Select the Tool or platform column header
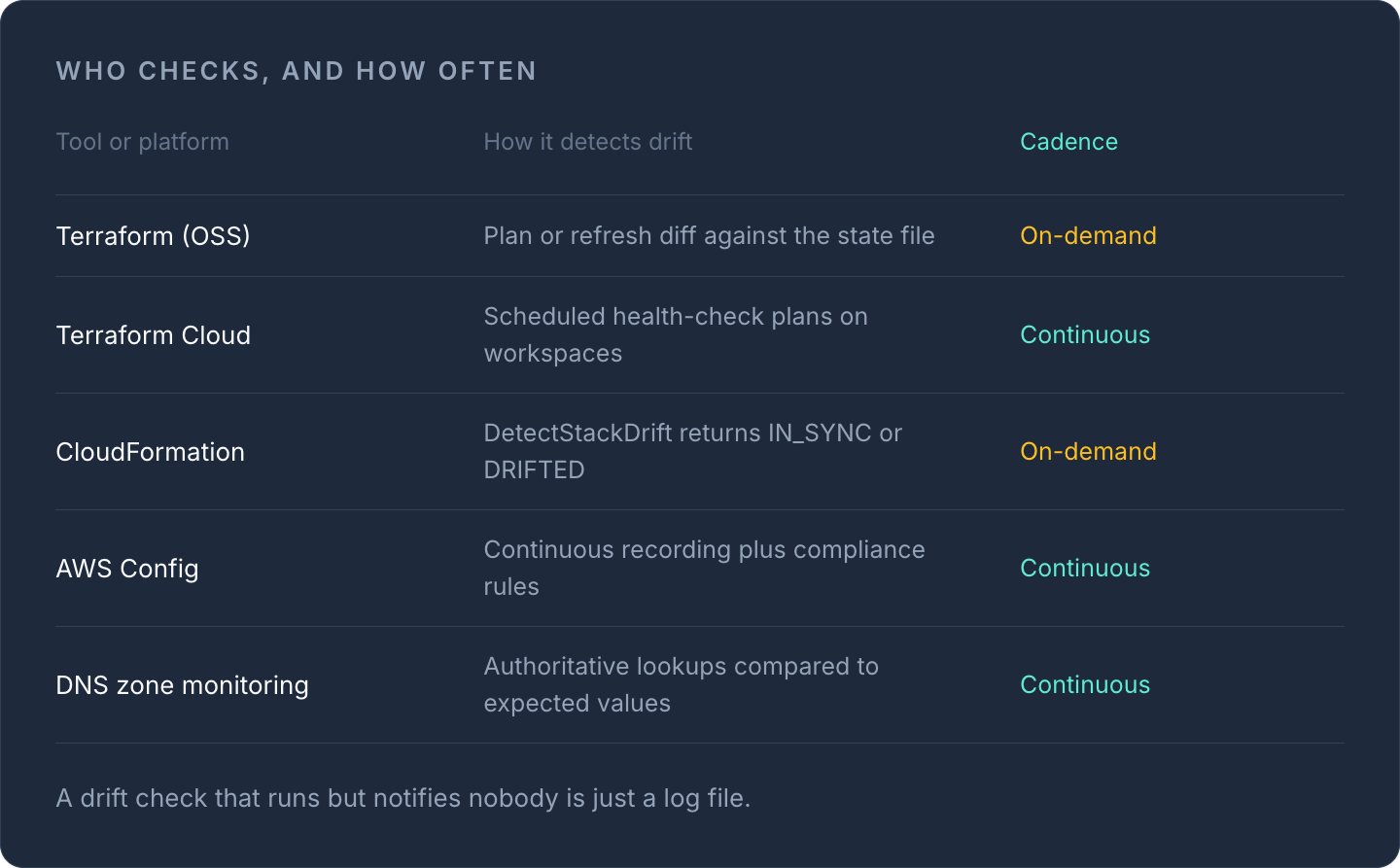The width and height of the screenshot is (1400, 868). 143,142
